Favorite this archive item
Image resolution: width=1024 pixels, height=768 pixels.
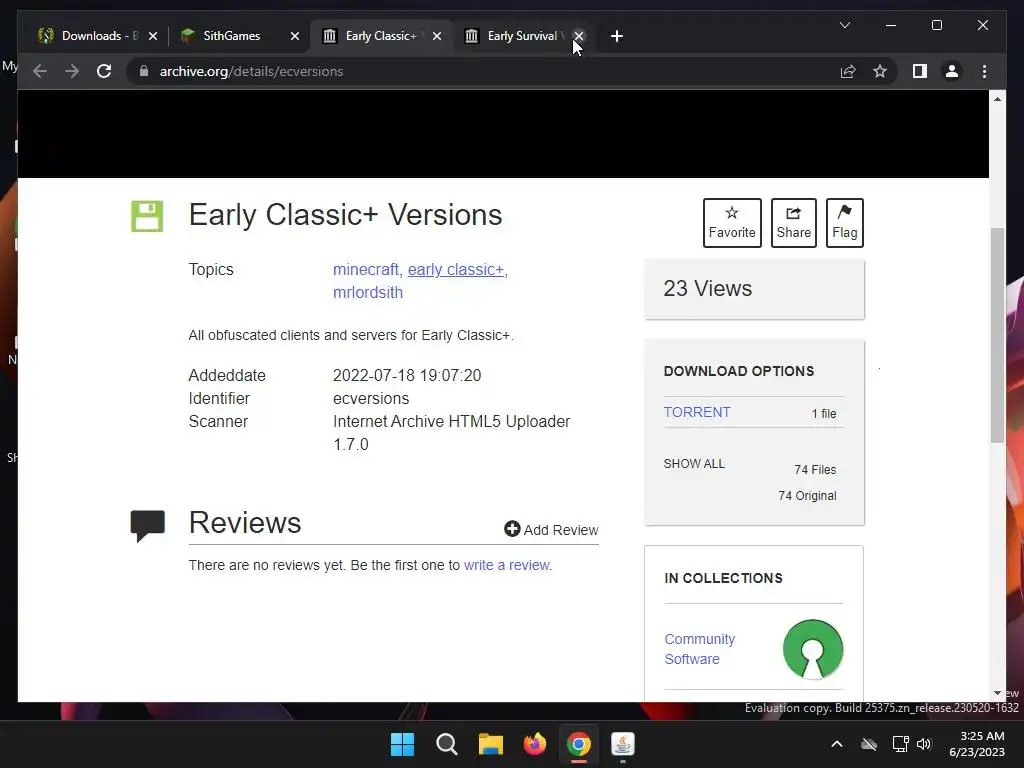coord(732,223)
